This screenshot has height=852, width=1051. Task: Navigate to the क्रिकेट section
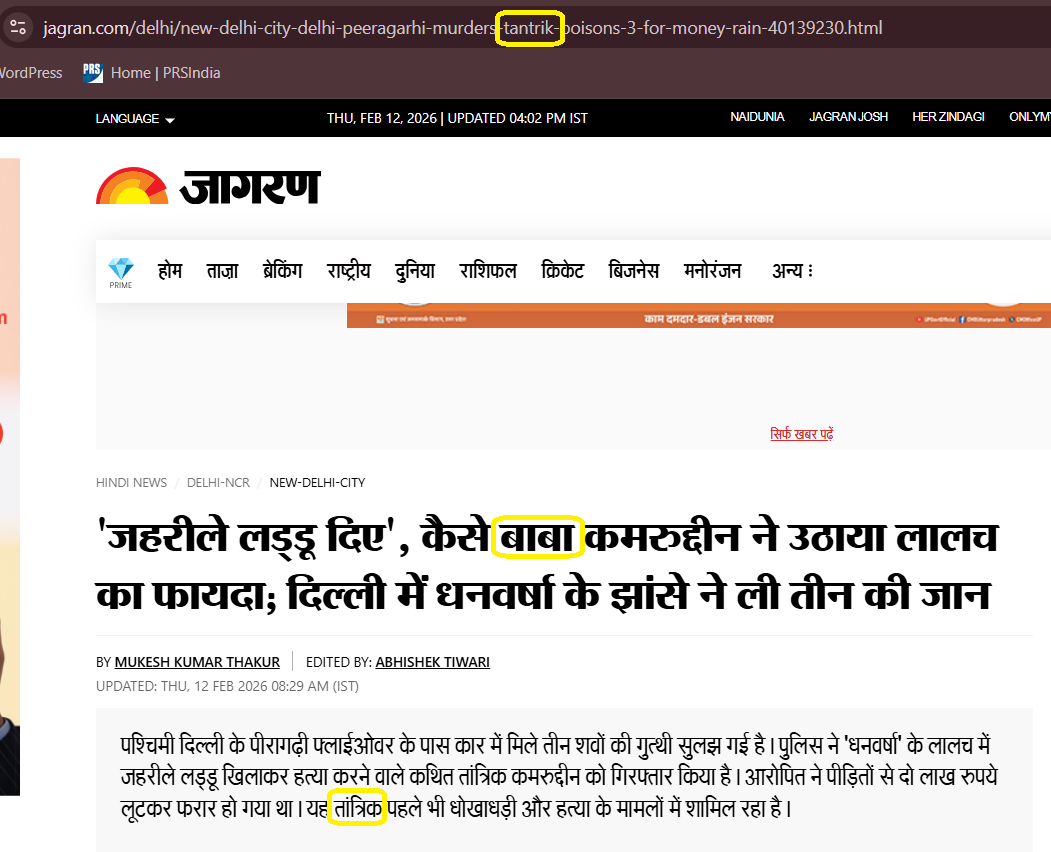562,271
